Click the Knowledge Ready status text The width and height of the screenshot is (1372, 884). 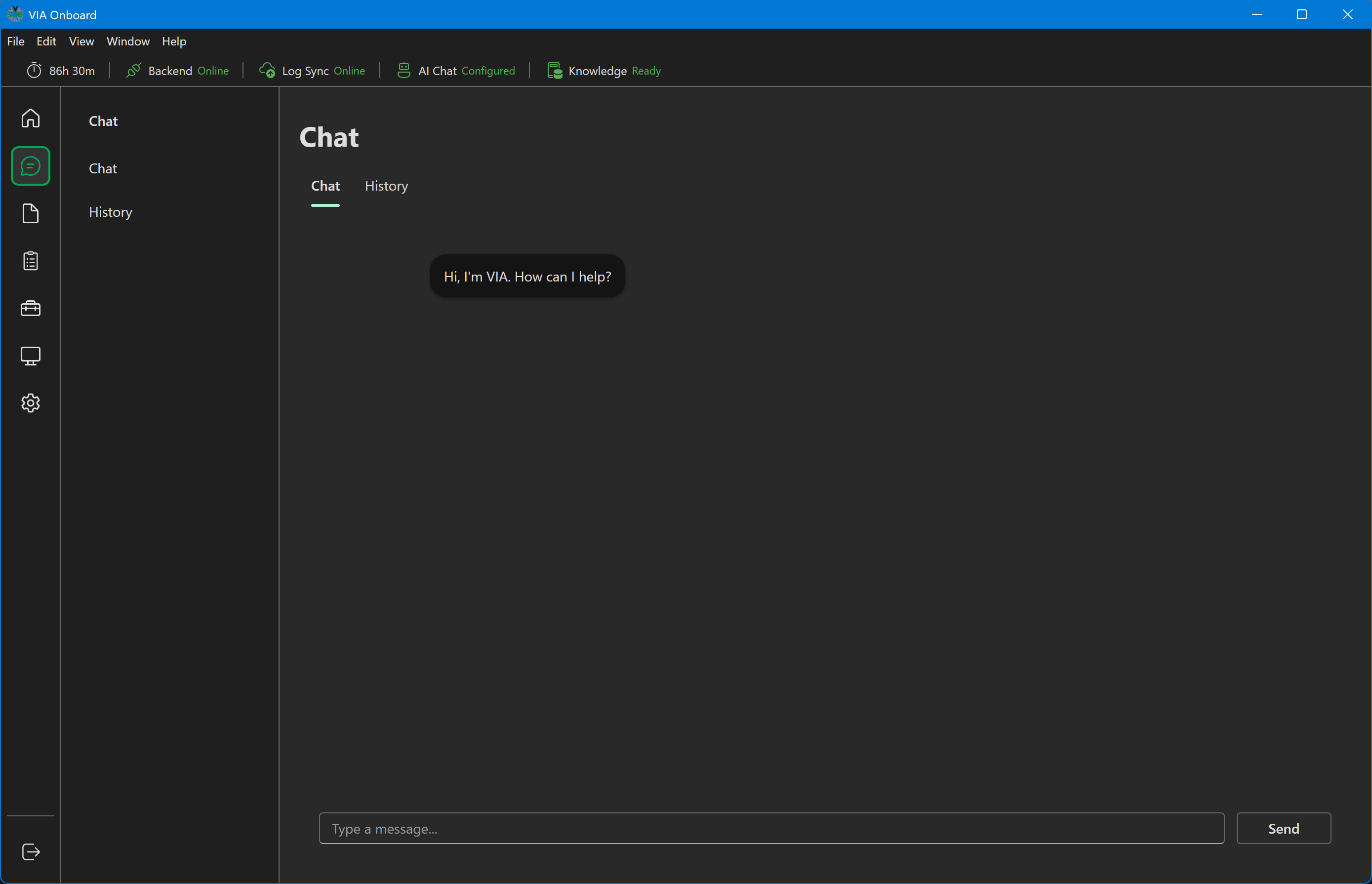(x=615, y=71)
